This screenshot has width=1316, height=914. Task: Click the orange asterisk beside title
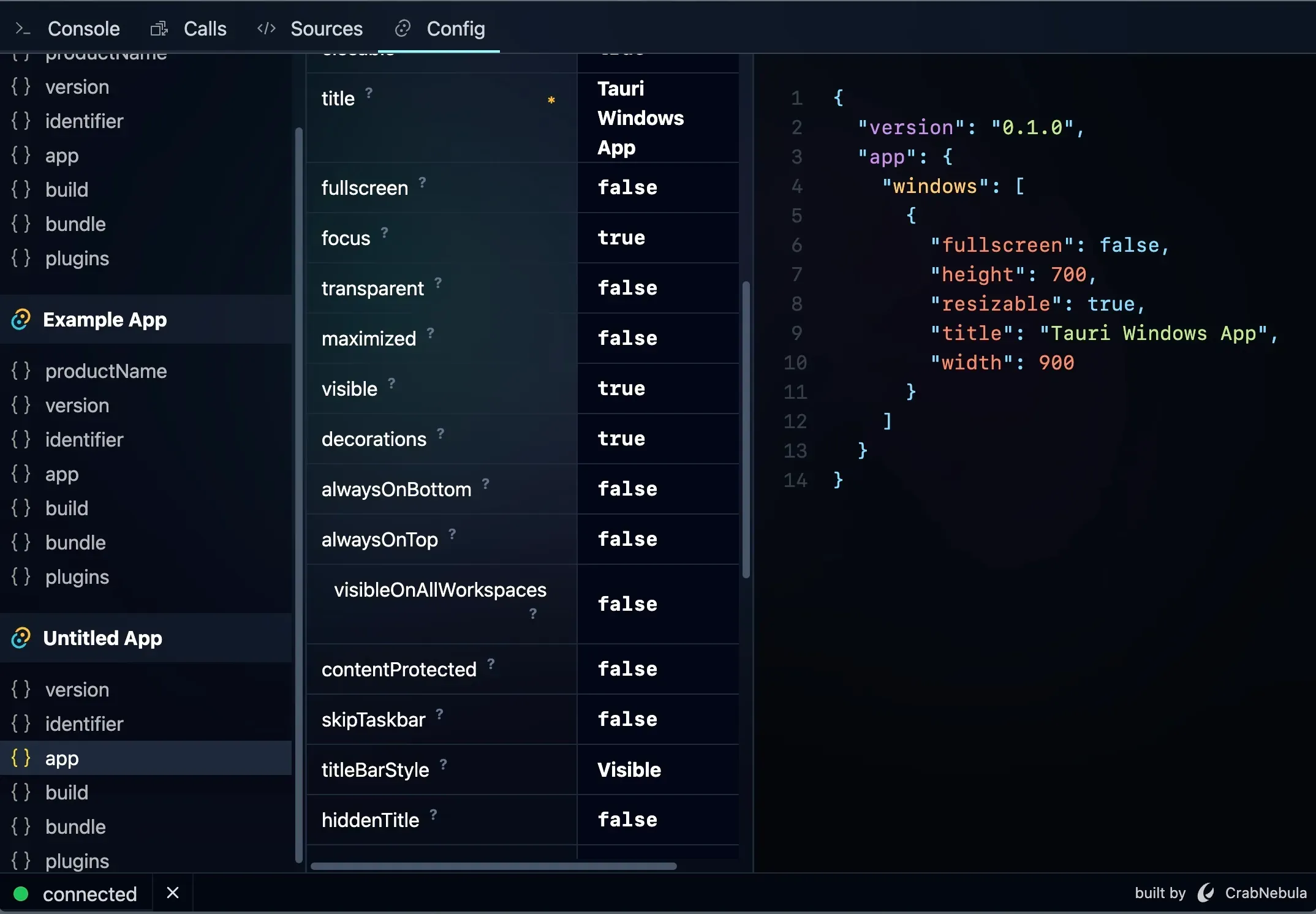pyautogui.click(x=551, y=100)
